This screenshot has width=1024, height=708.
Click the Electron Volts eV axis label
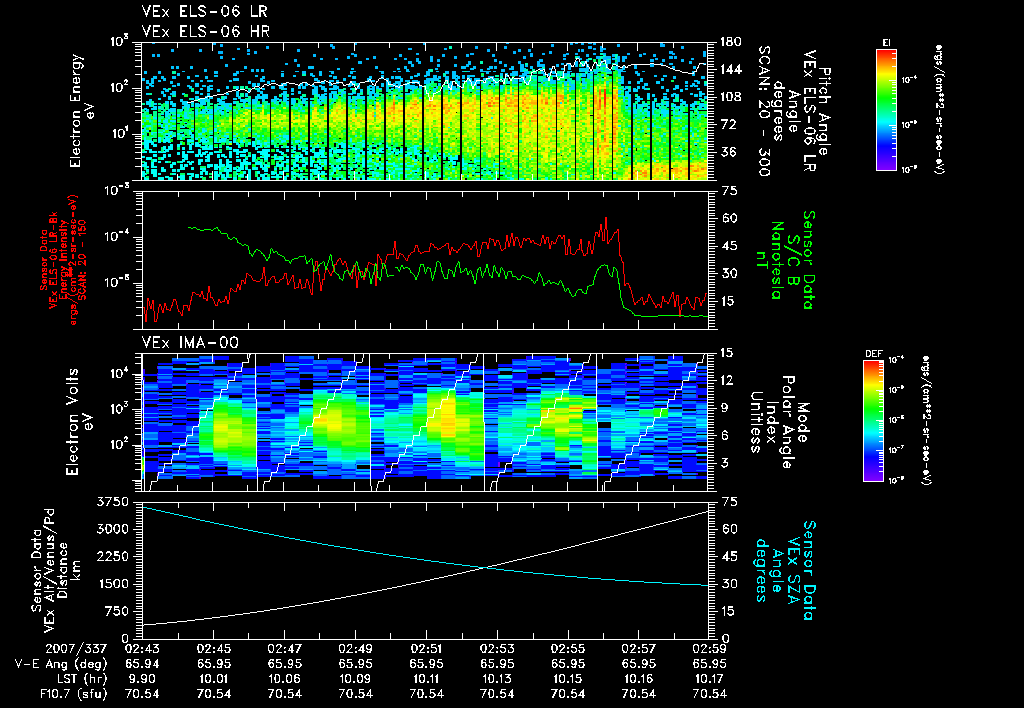pos(79,422)
